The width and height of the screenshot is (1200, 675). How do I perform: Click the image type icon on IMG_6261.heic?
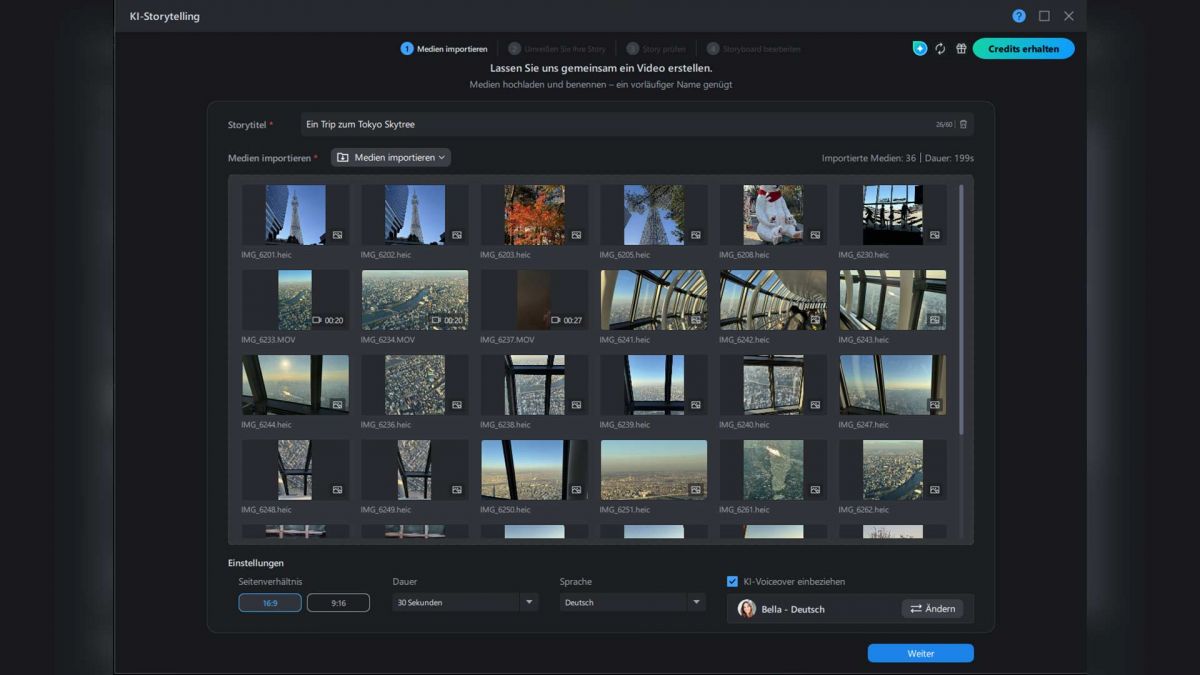pyautogui.click(x=816, y=490)
